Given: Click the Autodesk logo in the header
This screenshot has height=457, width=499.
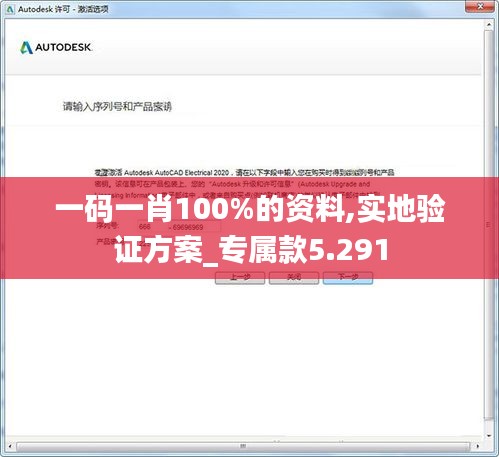Looking at the screenshot, I should (x=56, y=47).
